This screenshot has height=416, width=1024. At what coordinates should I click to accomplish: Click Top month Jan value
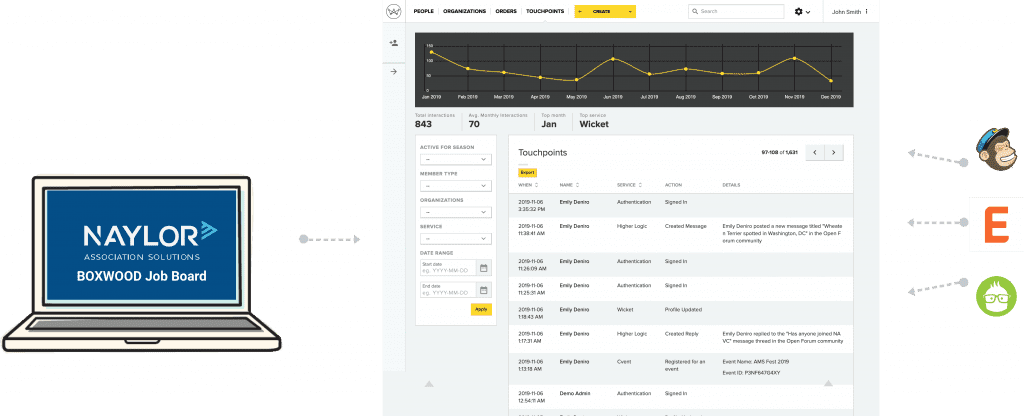[549, 123]
